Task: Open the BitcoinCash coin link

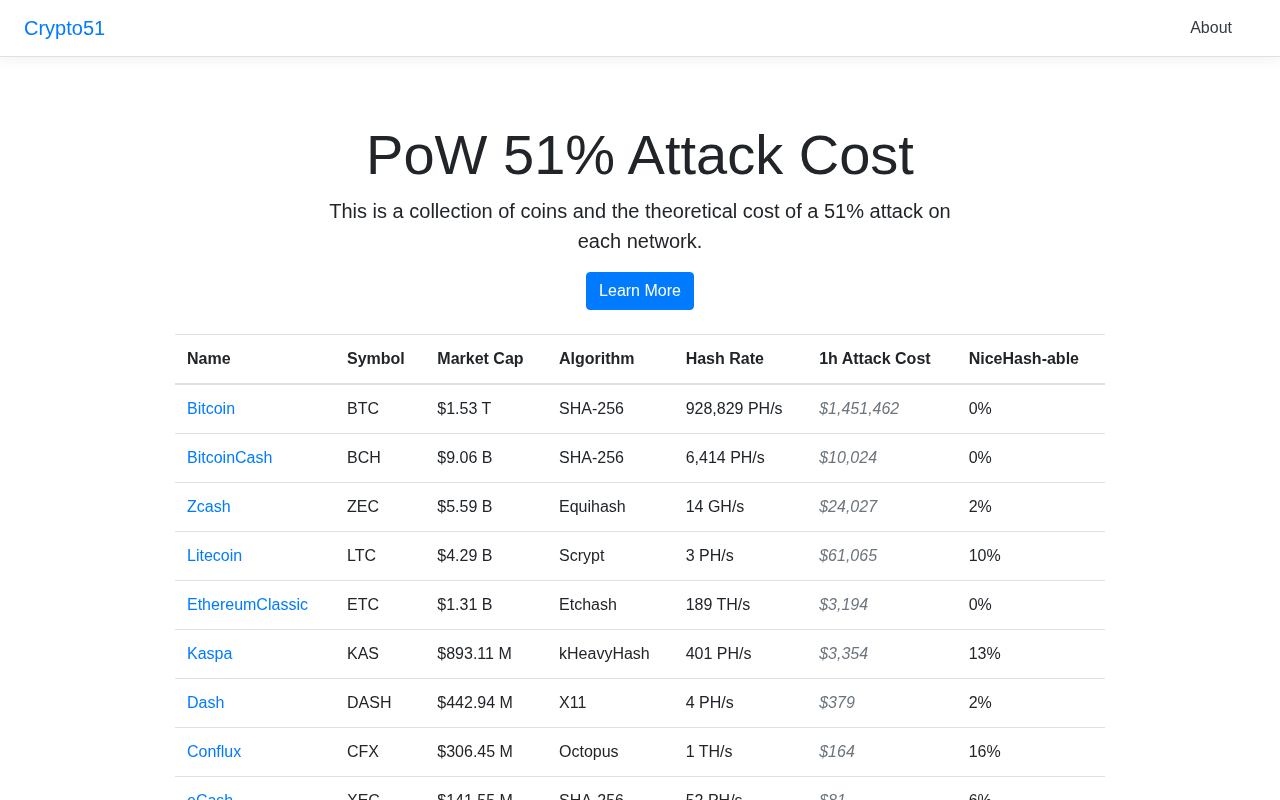Action: click(x=229, y=458)
